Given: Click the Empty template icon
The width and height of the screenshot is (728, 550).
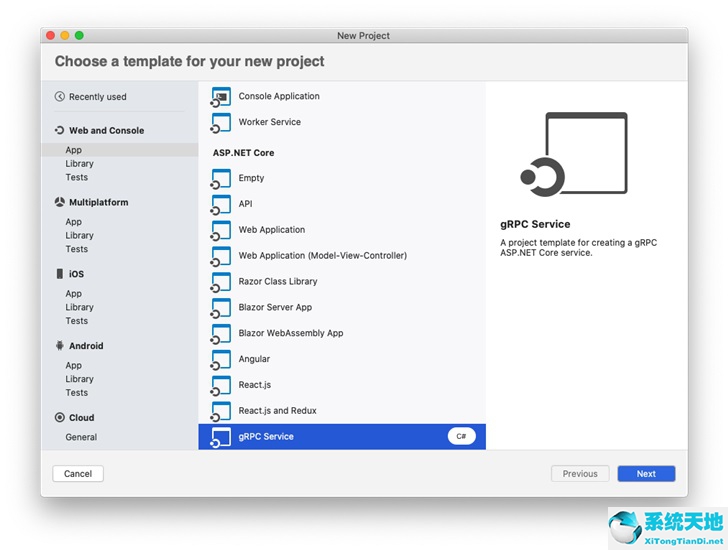Looking at the screenshot, I should (221, 179).
